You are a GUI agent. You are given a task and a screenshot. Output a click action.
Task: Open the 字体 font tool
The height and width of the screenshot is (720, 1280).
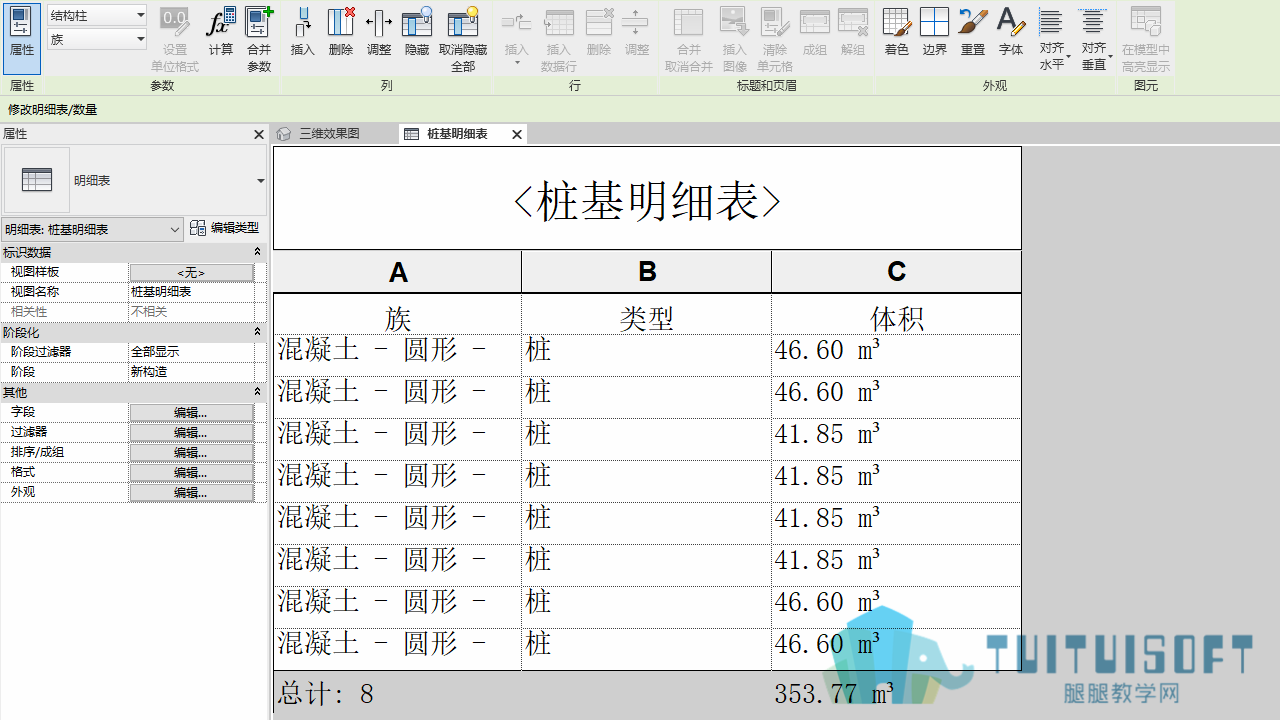pyautogui.click(x=1011, y=32)
